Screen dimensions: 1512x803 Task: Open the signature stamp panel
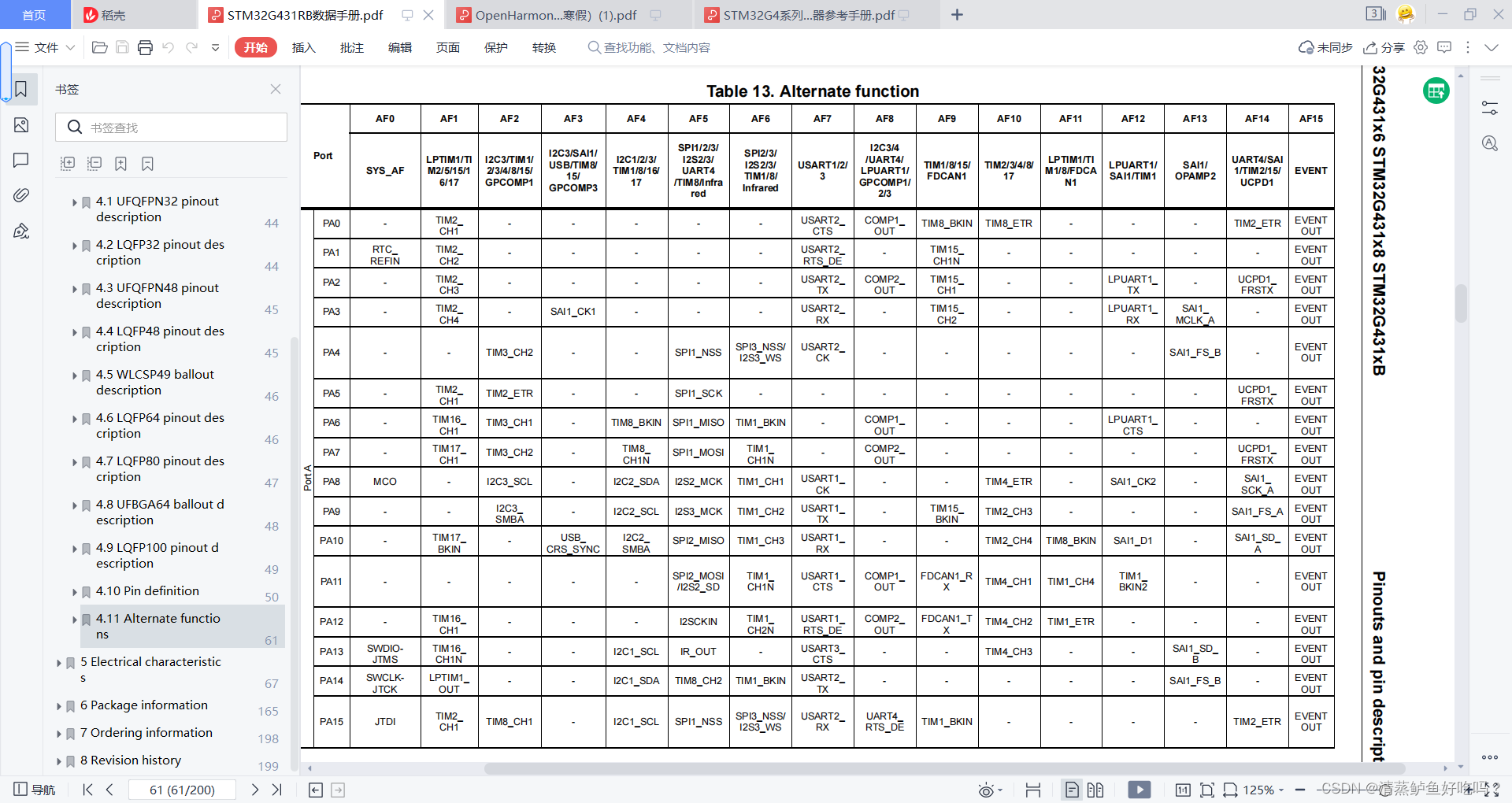tap(21, 231)
